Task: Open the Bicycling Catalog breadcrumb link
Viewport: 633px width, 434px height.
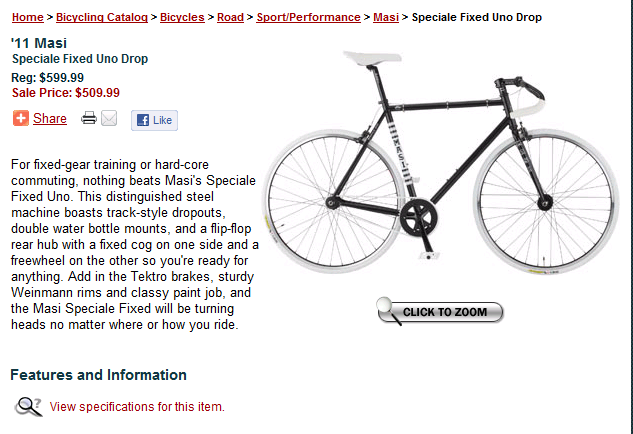Action: click(102, 17)
